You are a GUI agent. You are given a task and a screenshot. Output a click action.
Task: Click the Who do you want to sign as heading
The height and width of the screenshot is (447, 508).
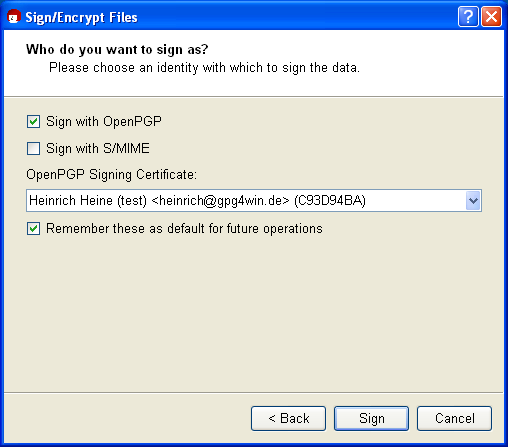pos(117,50)
